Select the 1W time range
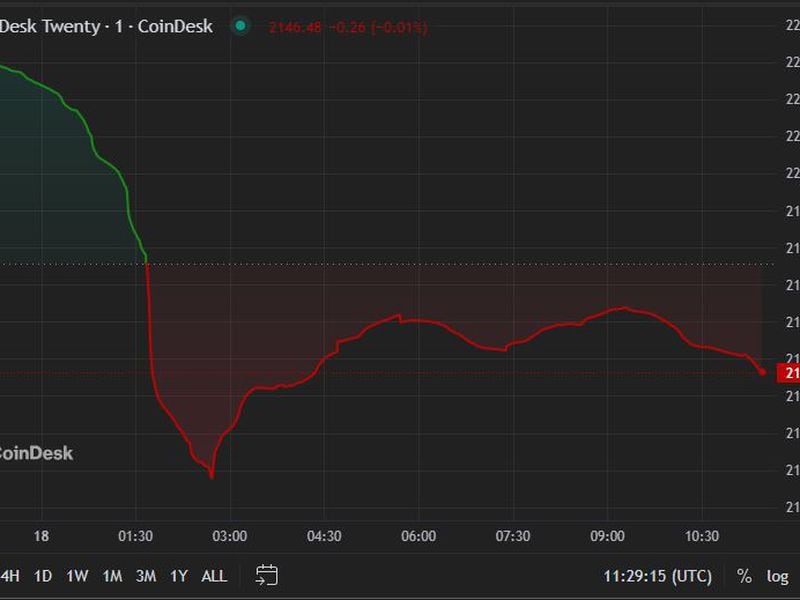This screenshot has height=600, width=800. [x=77, y=576]
